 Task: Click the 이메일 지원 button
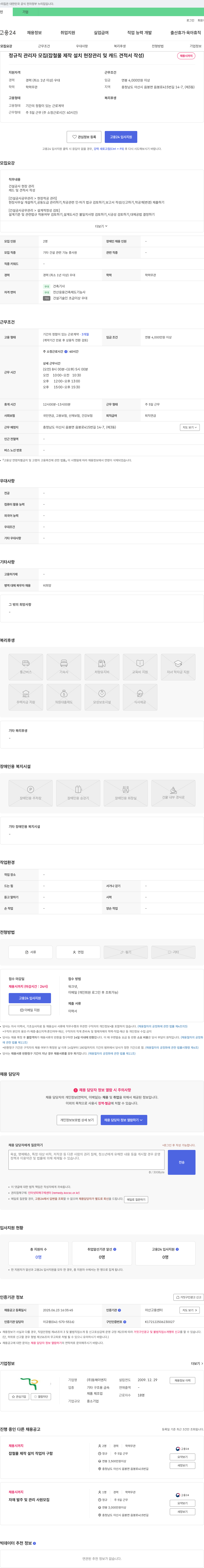coord(30,1010)
